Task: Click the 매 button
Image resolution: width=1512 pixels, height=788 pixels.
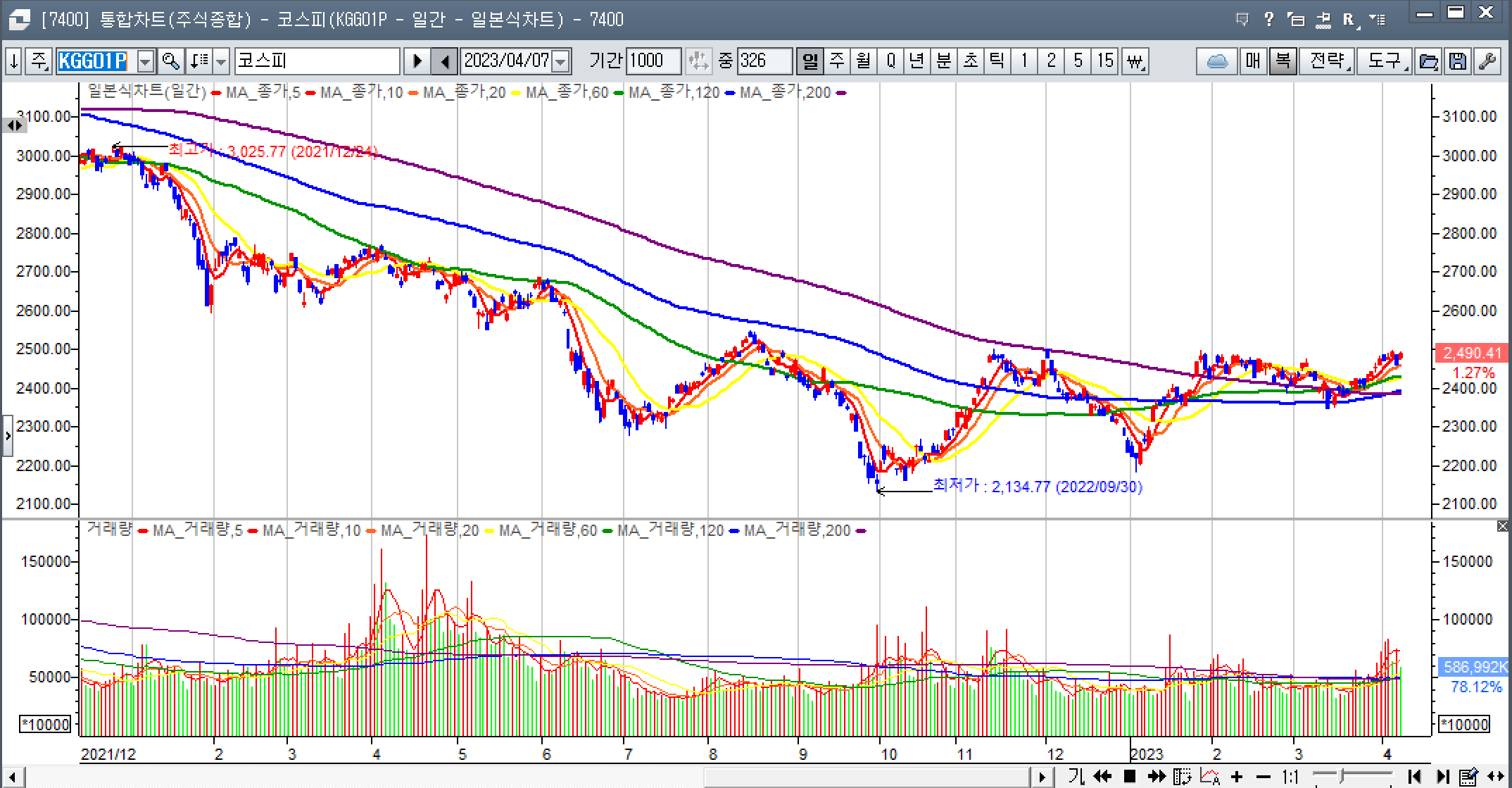Action: [1253, 61]
